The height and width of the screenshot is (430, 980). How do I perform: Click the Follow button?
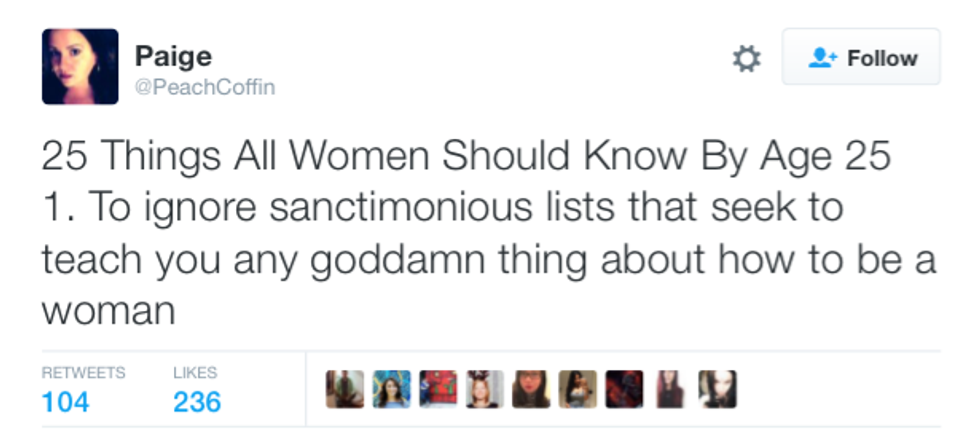coord(861,58)
